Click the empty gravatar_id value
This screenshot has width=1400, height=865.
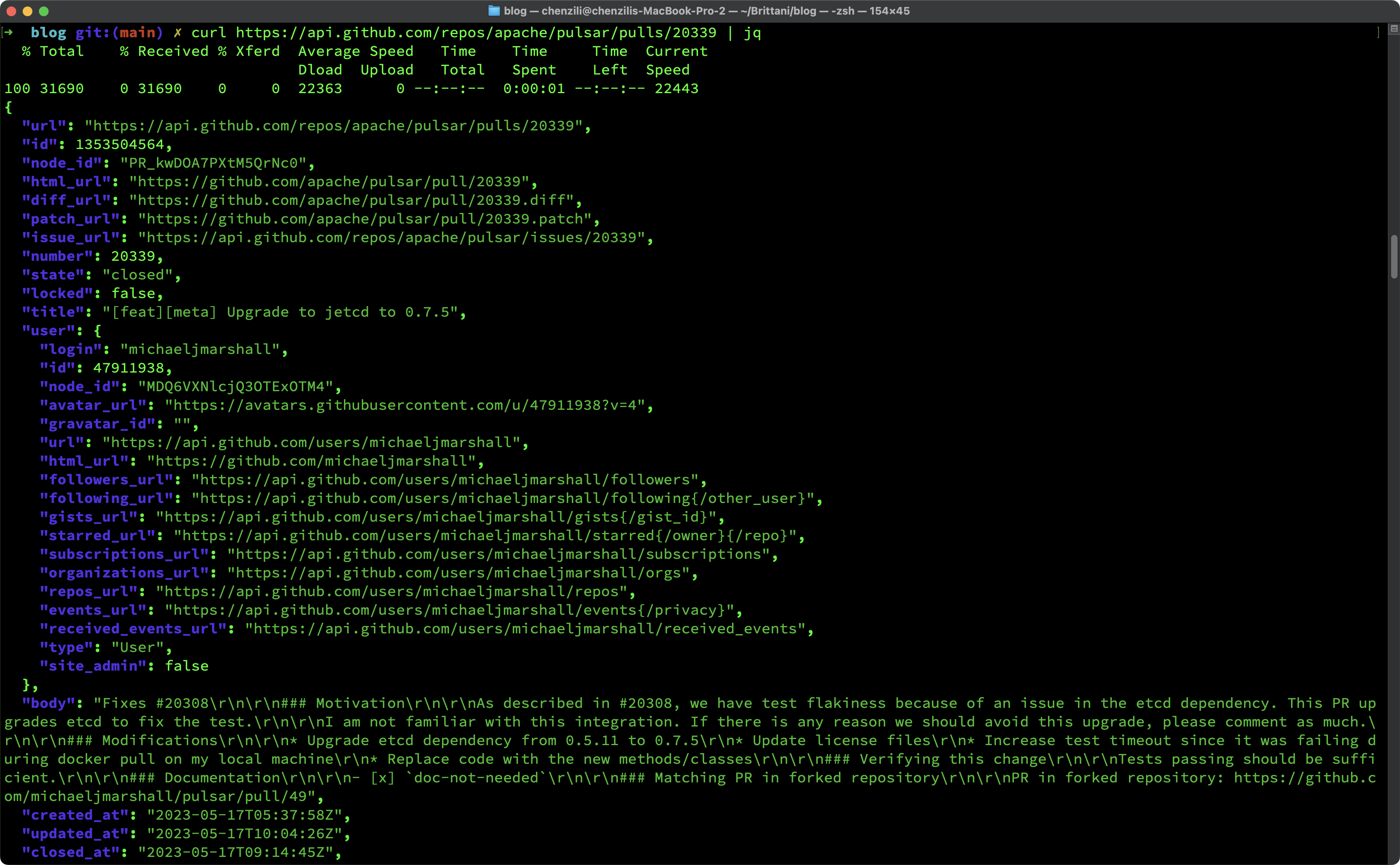pyautogui.click(x=182, y=423)
